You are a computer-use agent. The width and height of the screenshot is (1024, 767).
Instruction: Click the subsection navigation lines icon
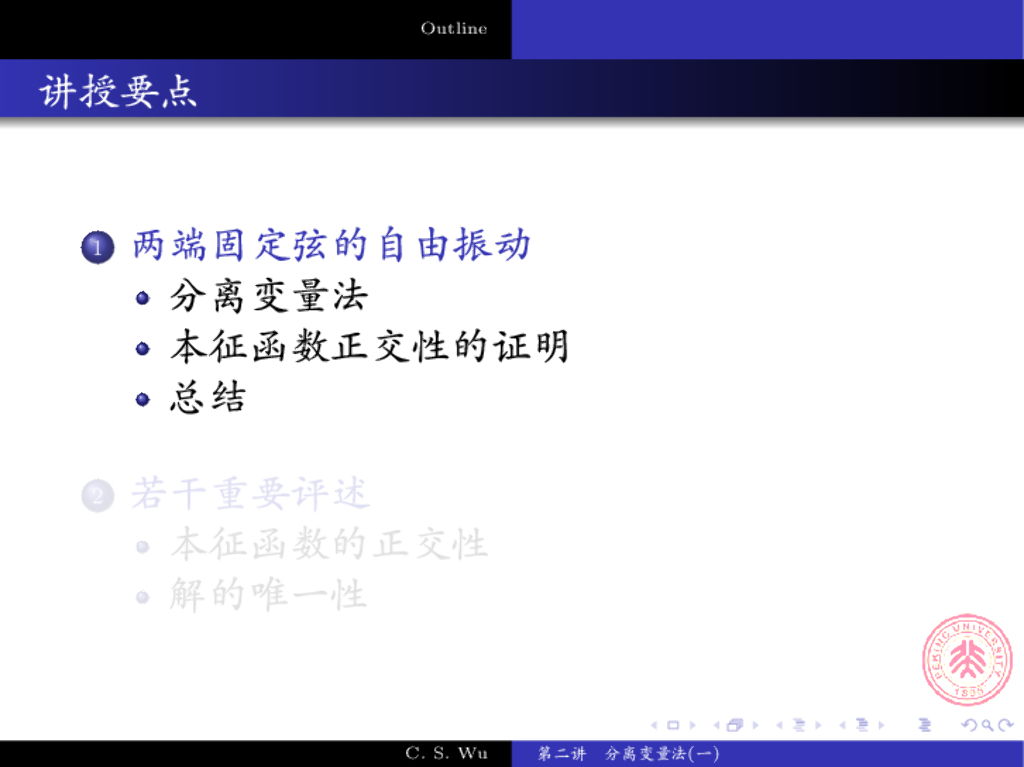799,725
